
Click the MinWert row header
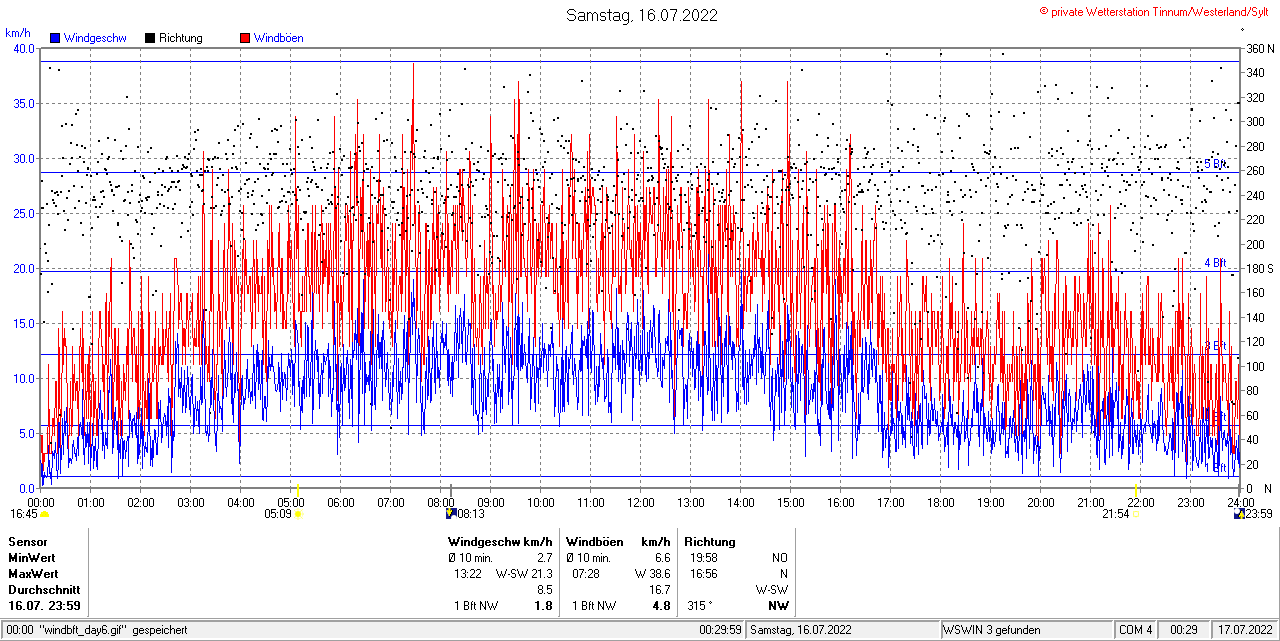[32, 557]
